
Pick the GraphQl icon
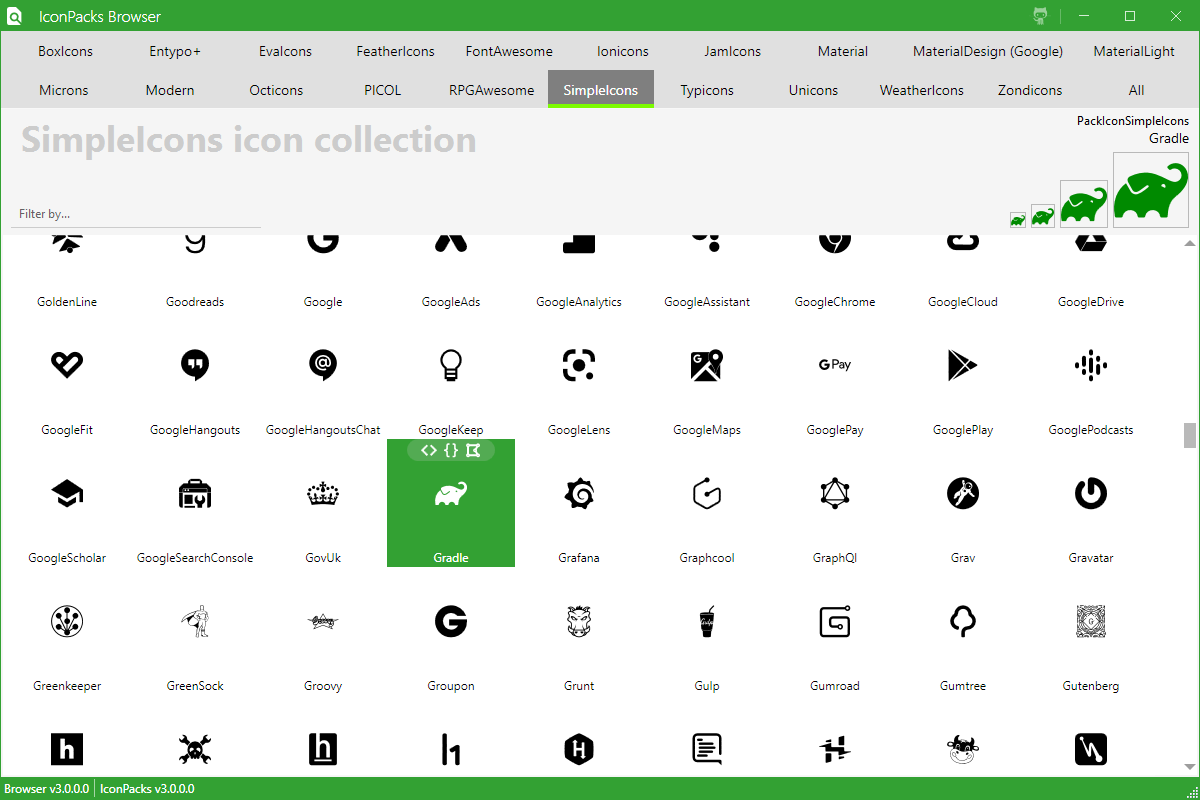pos(835,494)
